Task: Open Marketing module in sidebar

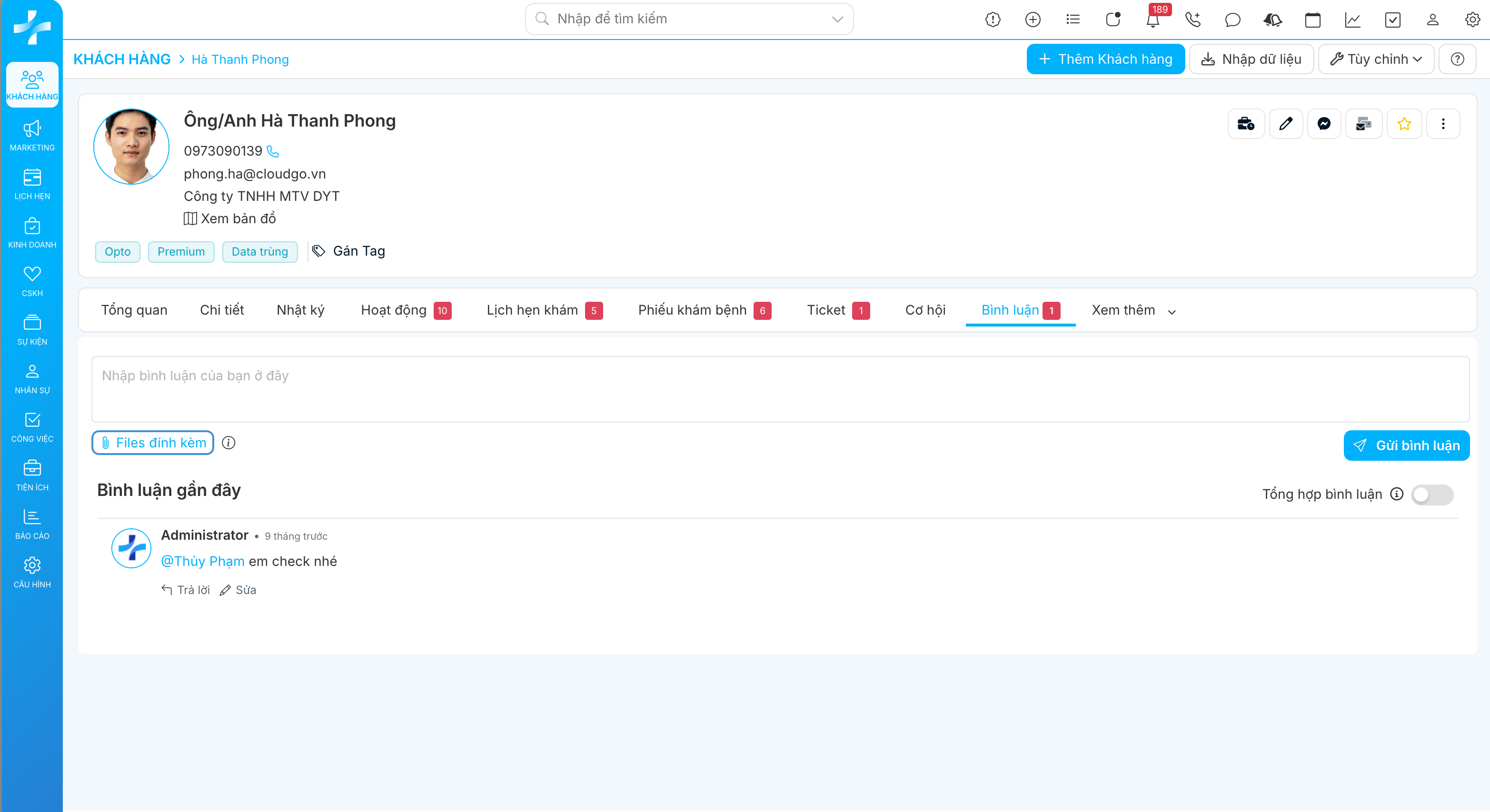Action: point(32,135)
